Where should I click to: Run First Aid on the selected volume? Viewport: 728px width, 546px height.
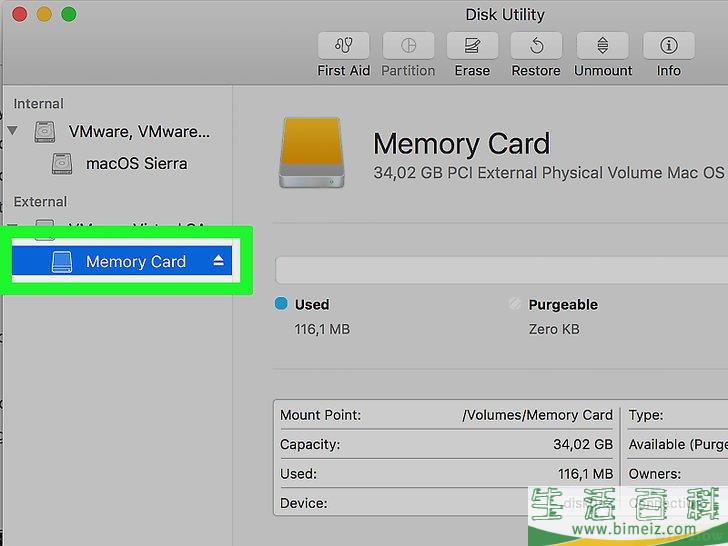(344, 46)
